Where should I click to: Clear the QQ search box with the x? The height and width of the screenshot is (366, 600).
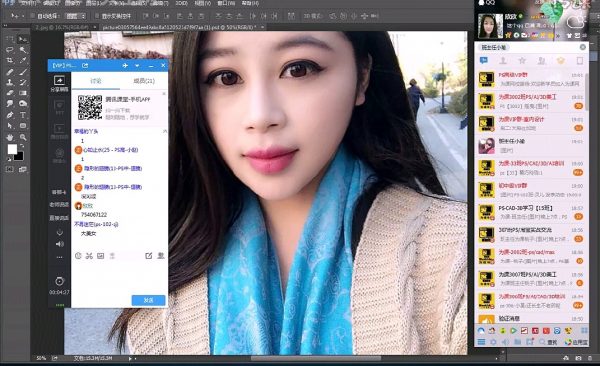(582, 47)
